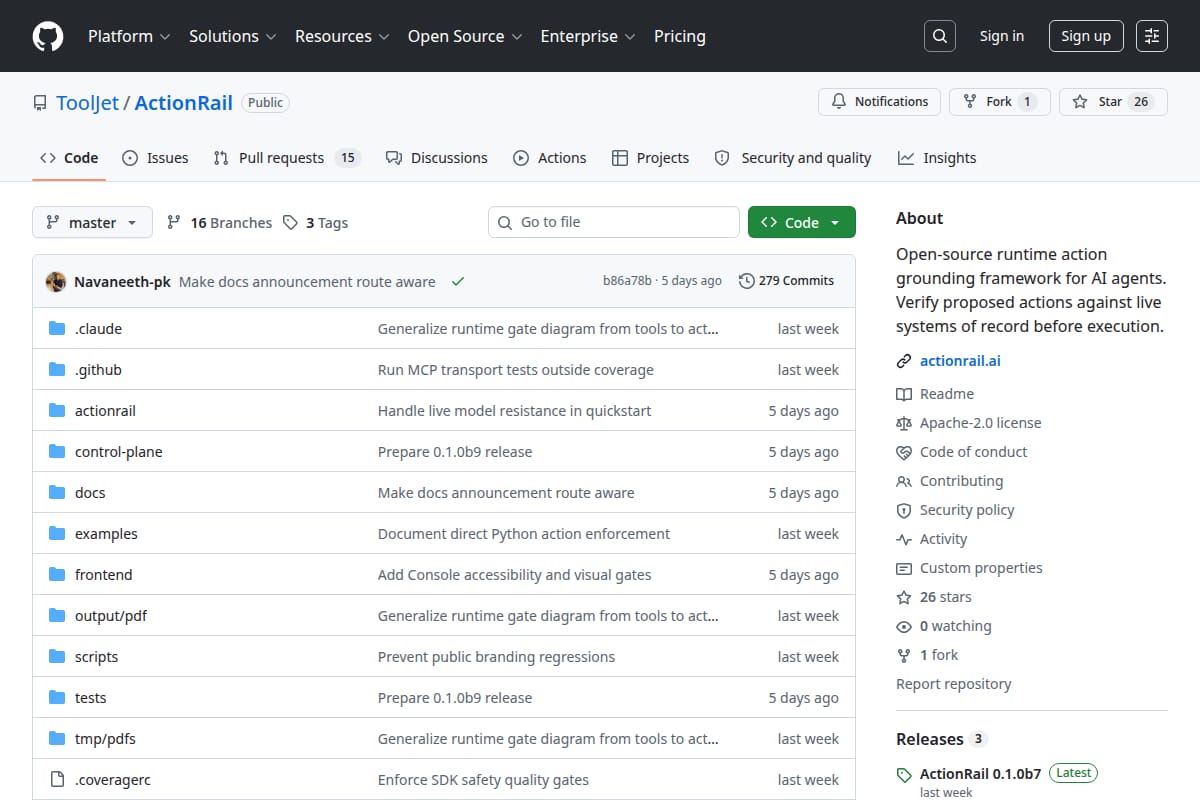Click the green check status icon
Screen dimensions: 1200x800
458,282
